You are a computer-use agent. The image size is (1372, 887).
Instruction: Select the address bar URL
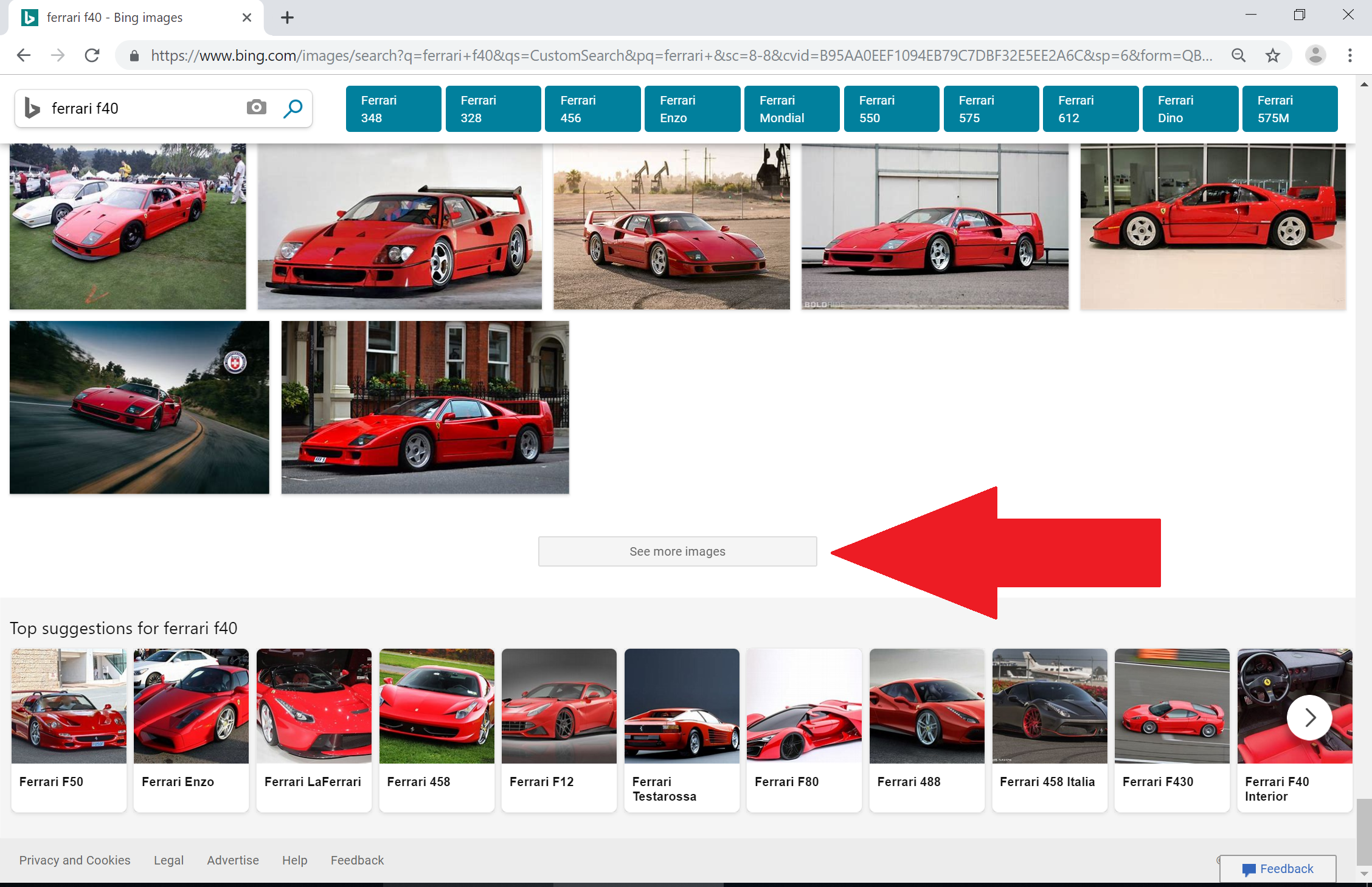click(x=681, y=55)
